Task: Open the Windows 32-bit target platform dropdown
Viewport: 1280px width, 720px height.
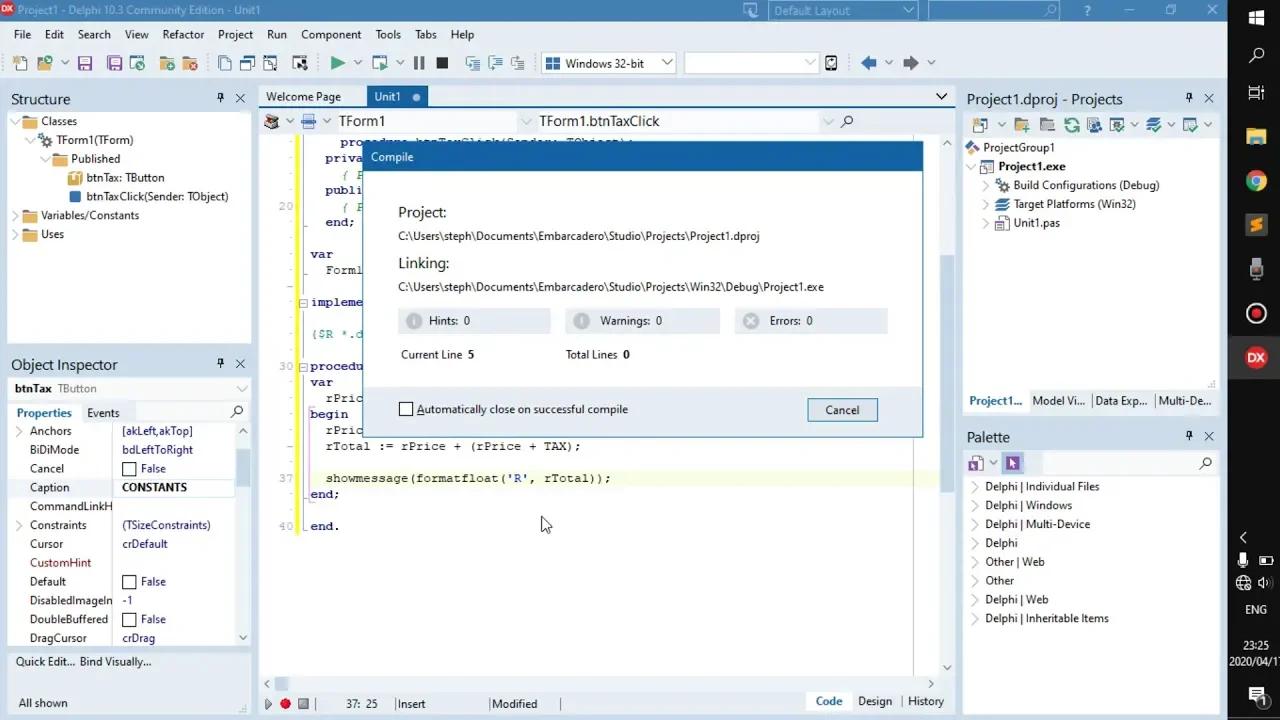Action: pyautogui.click(x=666, y=62)
